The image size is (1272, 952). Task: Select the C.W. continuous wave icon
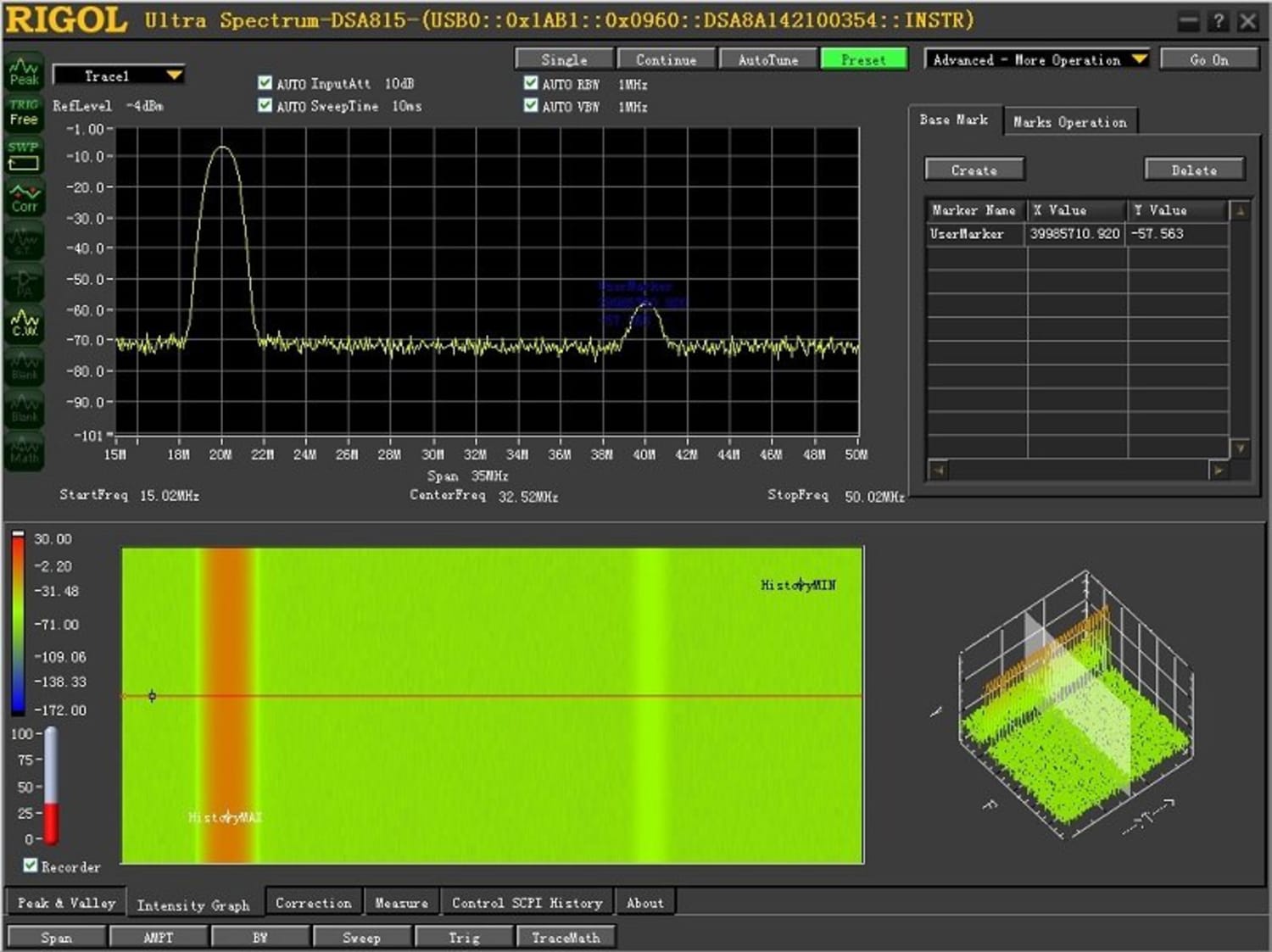click(23, 325)
